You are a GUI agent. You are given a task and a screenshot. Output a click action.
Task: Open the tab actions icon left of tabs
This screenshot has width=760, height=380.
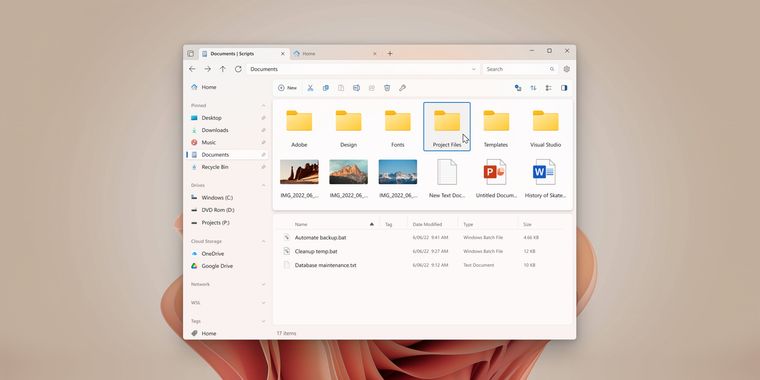click(190, 53)
